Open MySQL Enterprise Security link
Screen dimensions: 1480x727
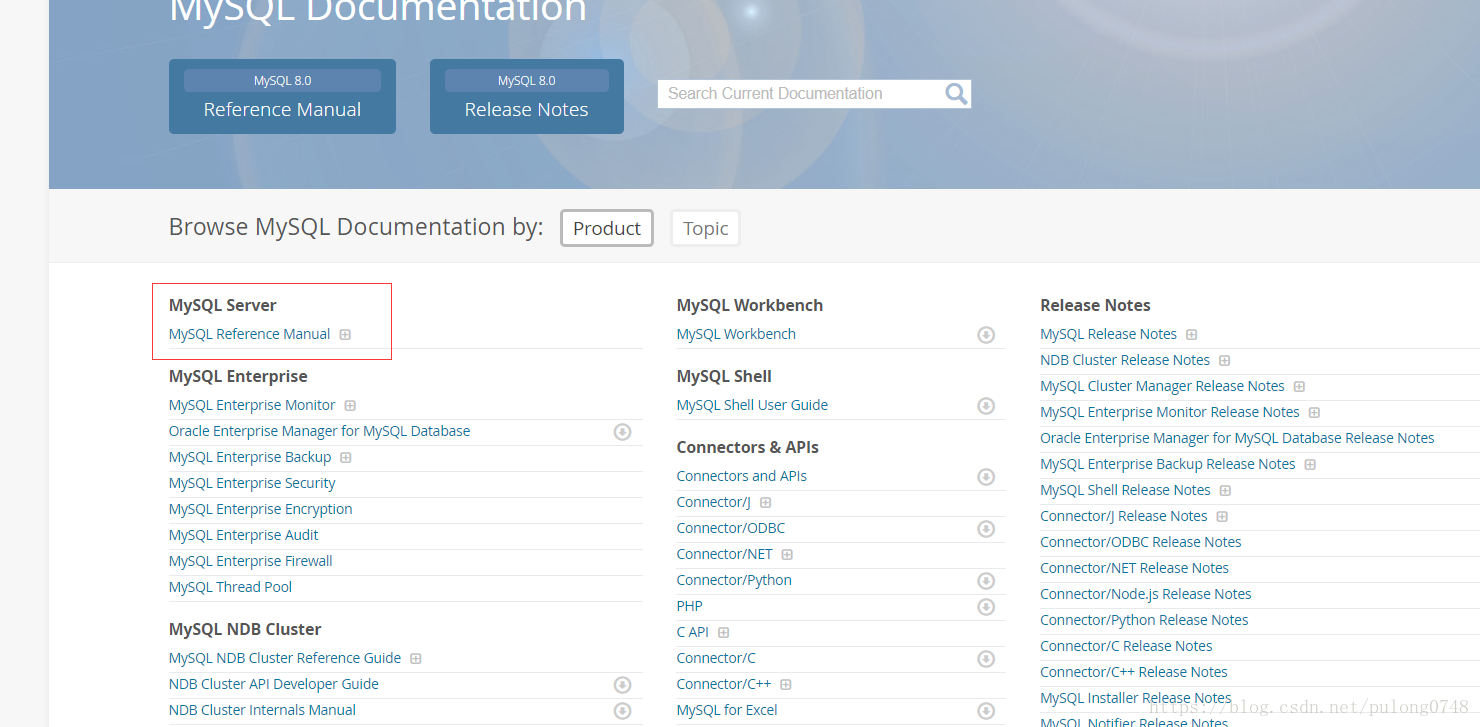pyautogui.click(x=252, y=483)
